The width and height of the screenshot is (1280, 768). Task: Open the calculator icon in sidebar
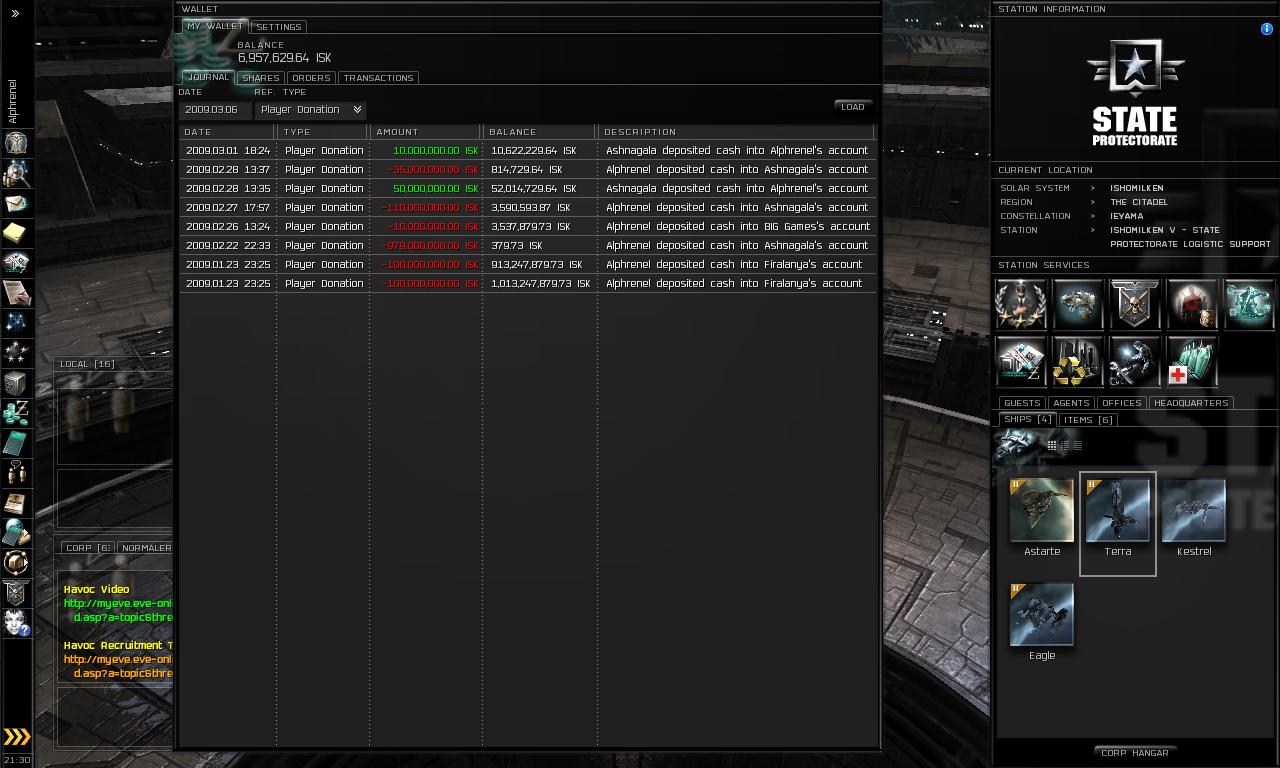coord(16,443)
